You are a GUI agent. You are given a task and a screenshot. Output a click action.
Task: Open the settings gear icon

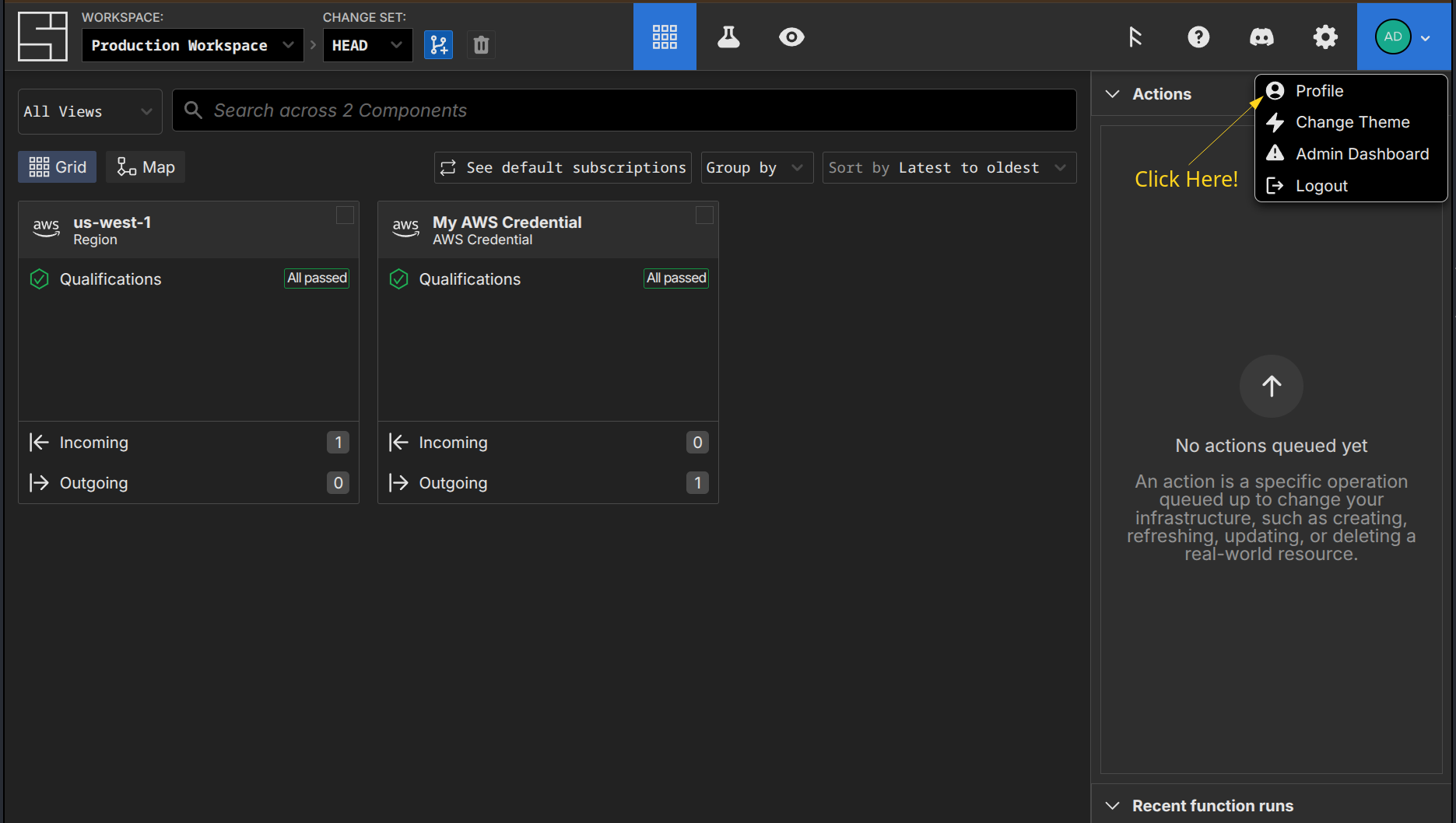click(x=1324, y=37)
